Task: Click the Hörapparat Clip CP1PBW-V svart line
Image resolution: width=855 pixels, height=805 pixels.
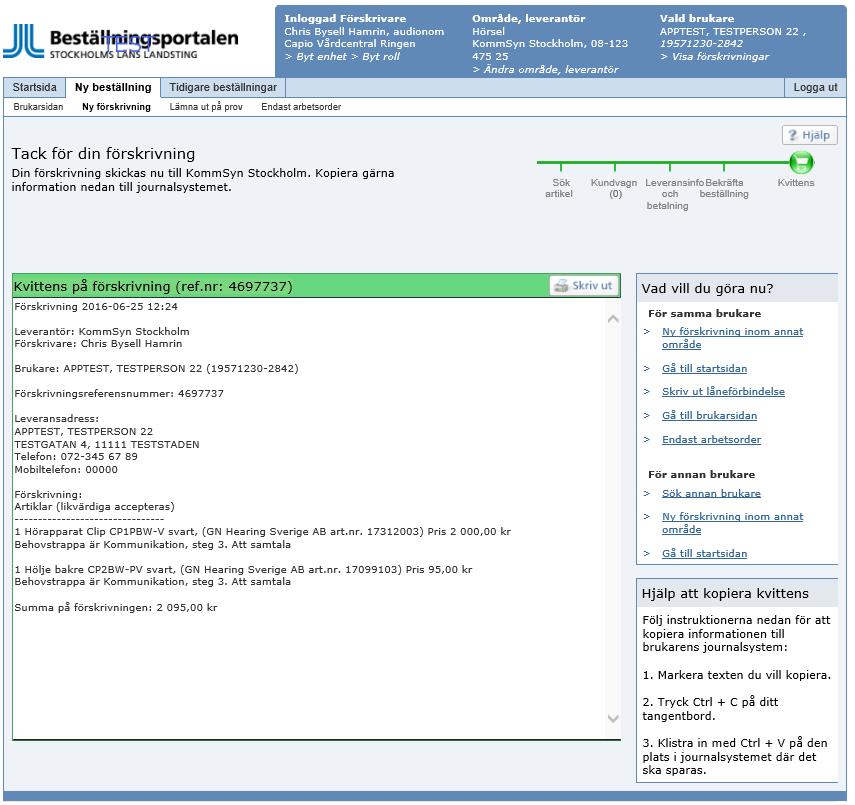Action: coord(262,531)
